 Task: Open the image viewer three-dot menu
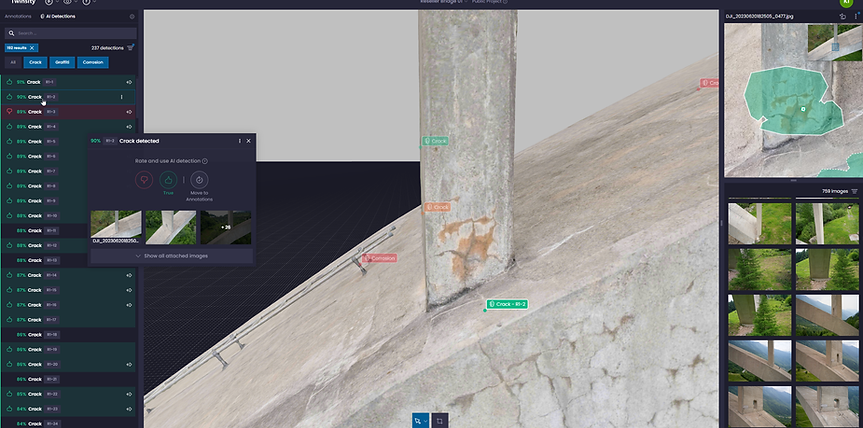[856, 17]
